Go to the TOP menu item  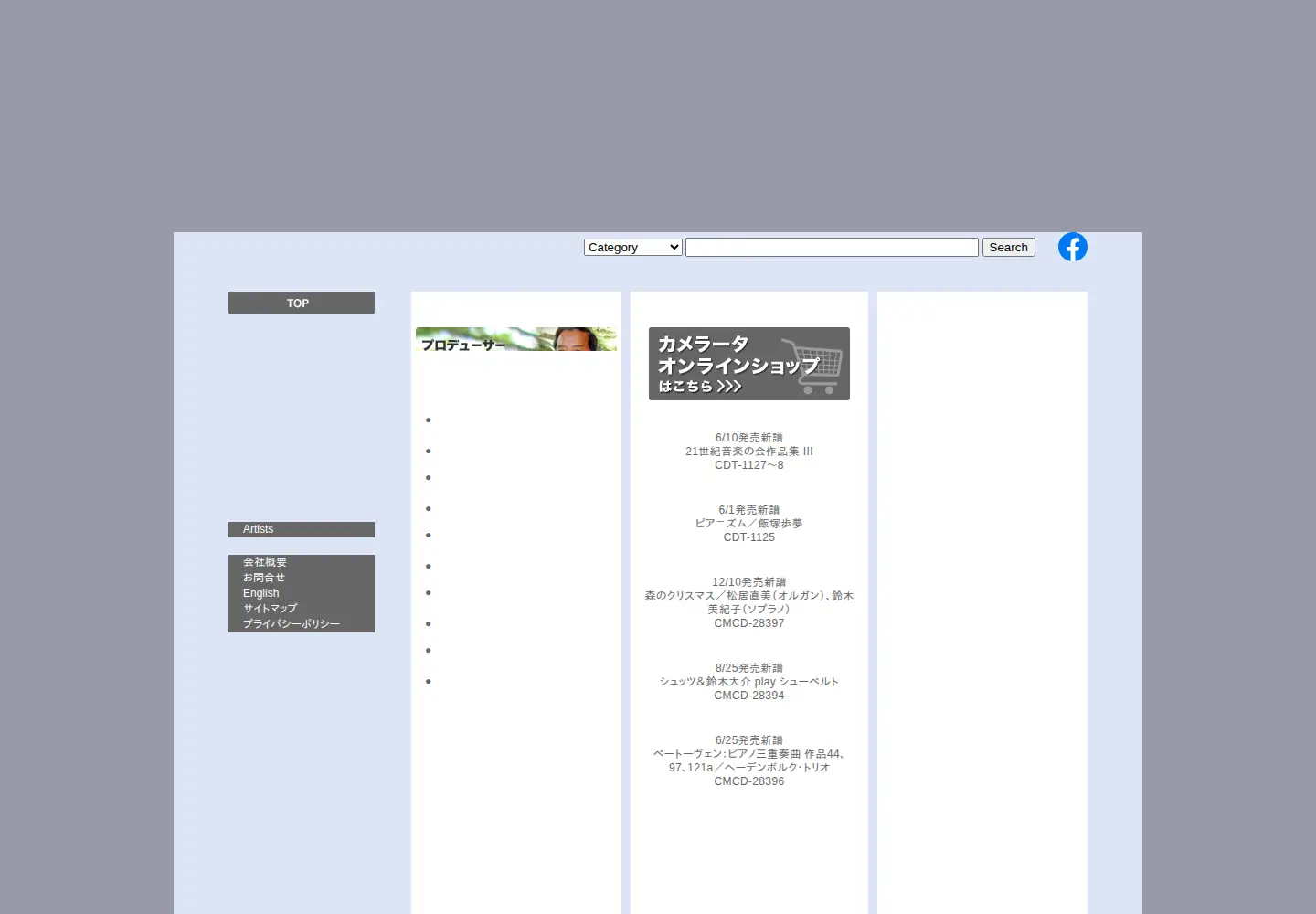(x=302, y=303)
